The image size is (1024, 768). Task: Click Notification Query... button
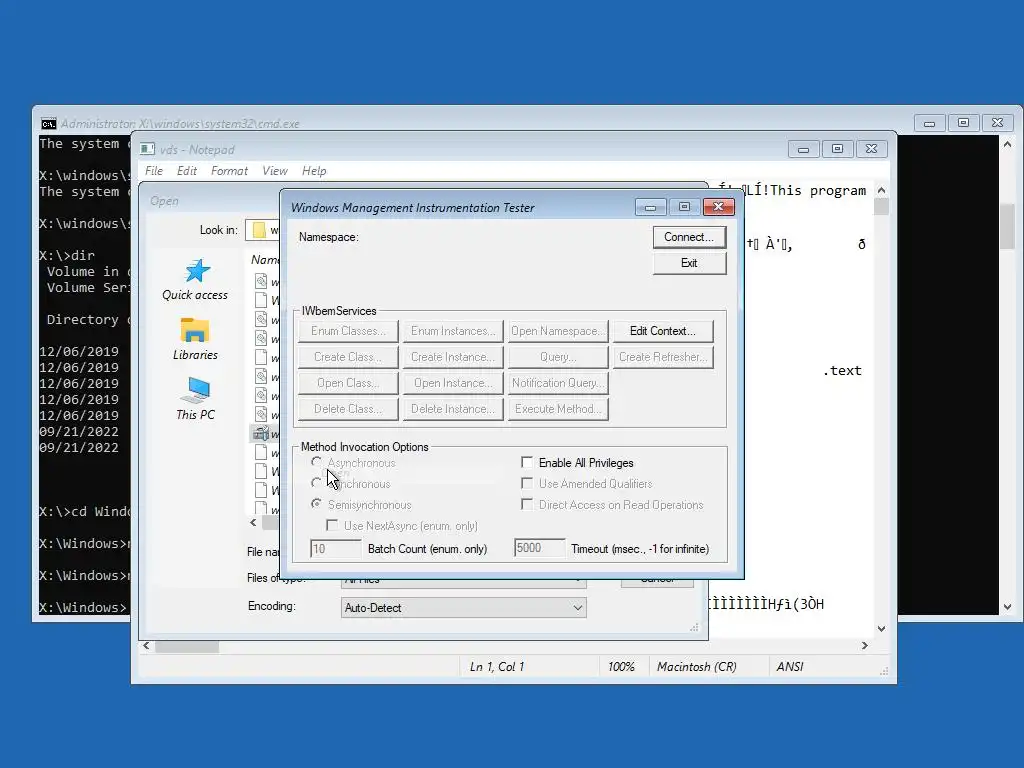[558, 383]
